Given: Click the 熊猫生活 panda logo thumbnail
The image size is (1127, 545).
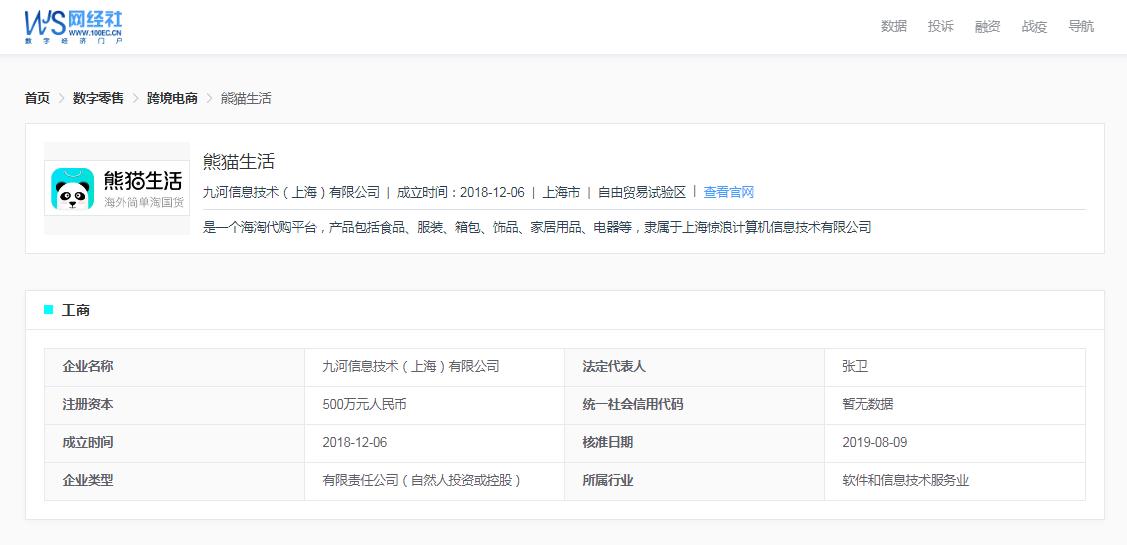Looking at the screenshot, I should coord(117,188).
